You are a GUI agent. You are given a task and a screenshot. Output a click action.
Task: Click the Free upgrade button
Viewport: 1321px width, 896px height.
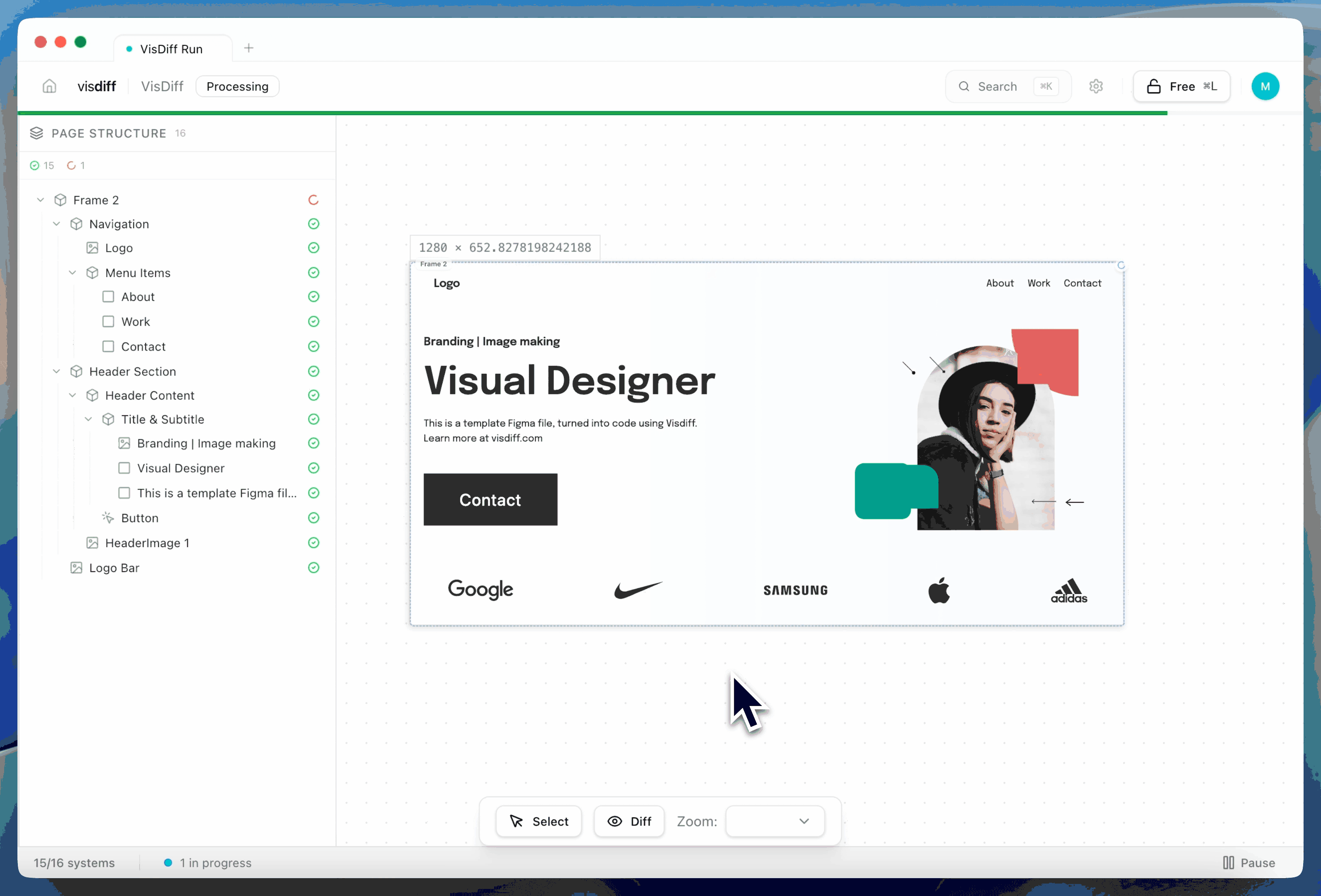1181,86
